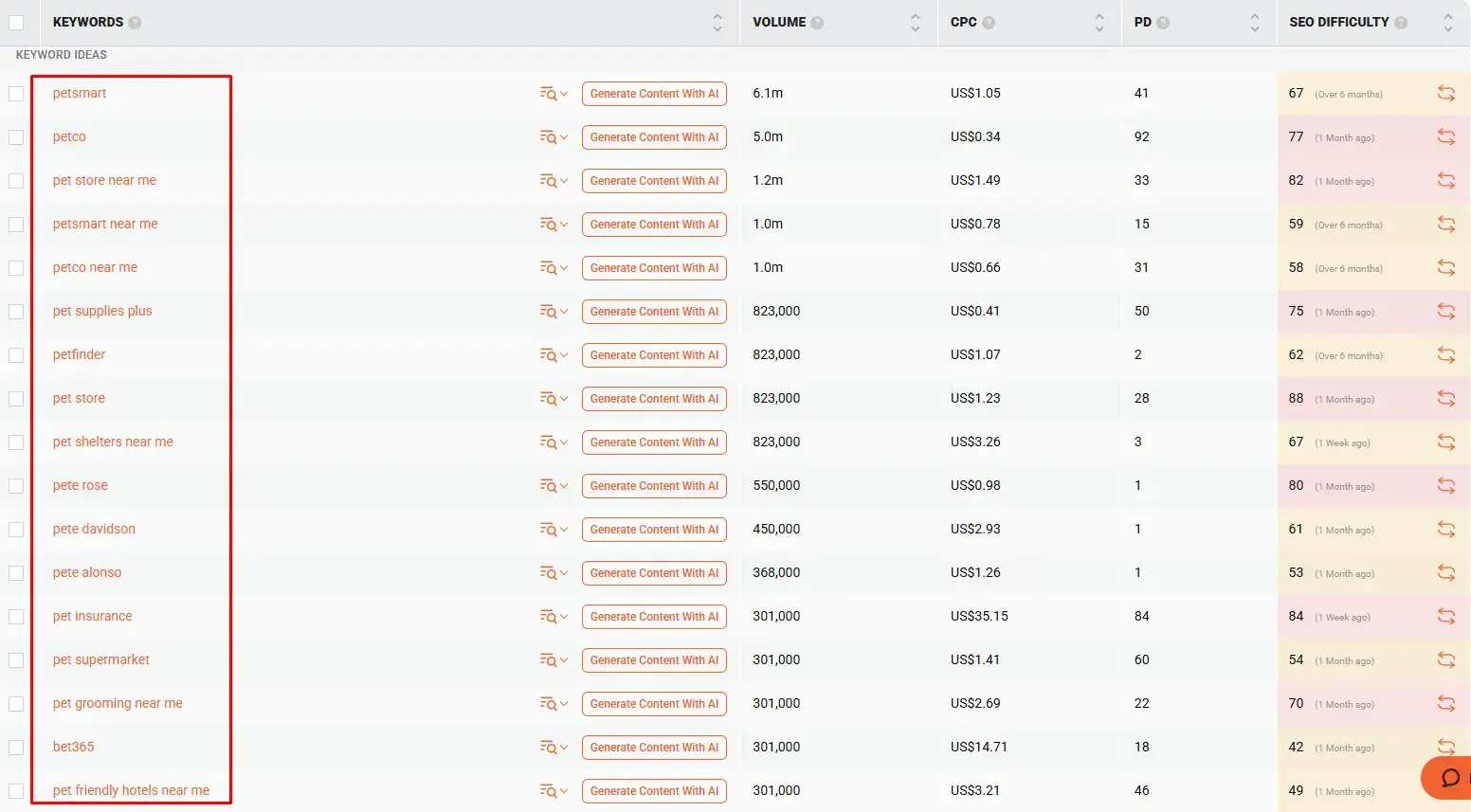Generate Content With AI for pet supplies plus
1471x812 pixels.
654,311
